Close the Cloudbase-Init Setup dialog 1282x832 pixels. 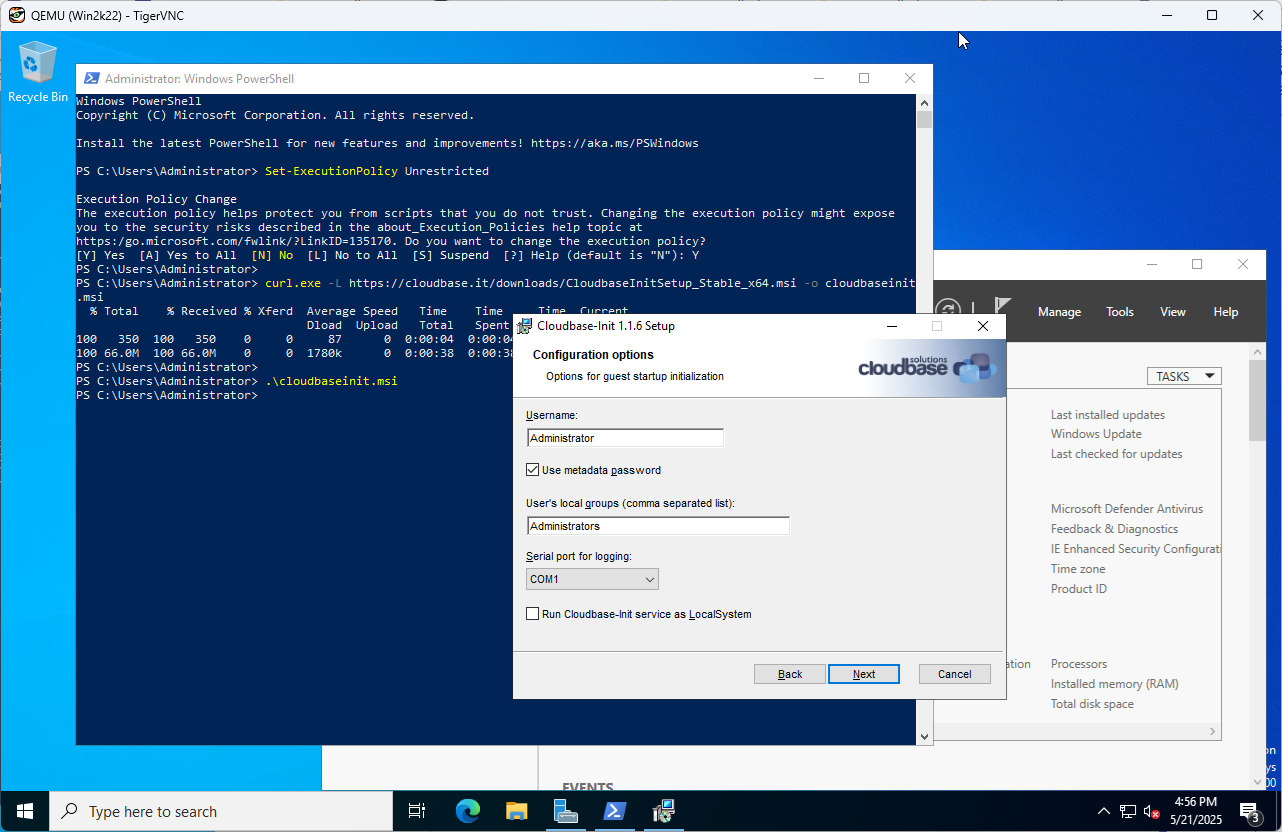(x=983, y=326)
